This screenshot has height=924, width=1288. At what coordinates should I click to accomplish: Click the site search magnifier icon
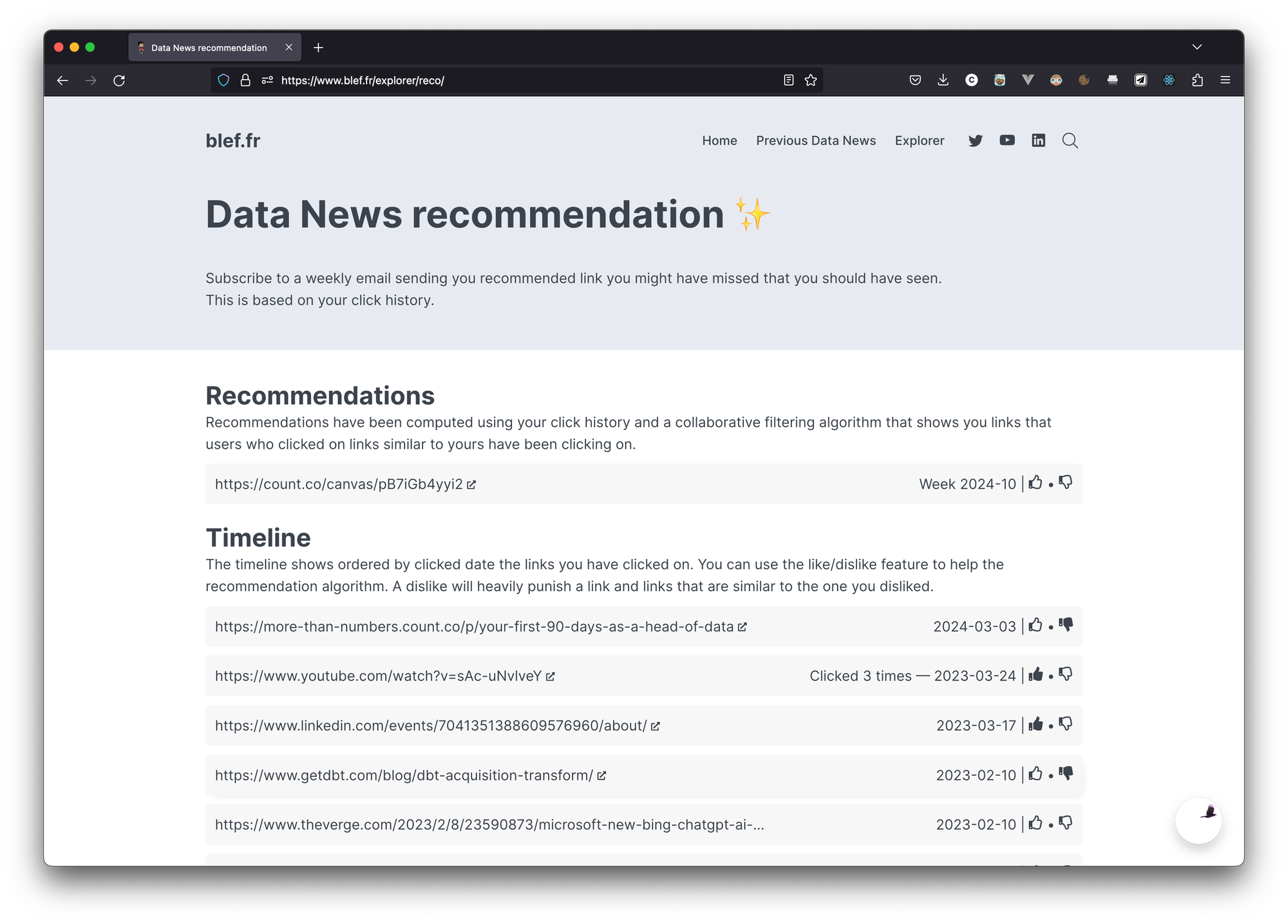click(x=1070, y=140)
